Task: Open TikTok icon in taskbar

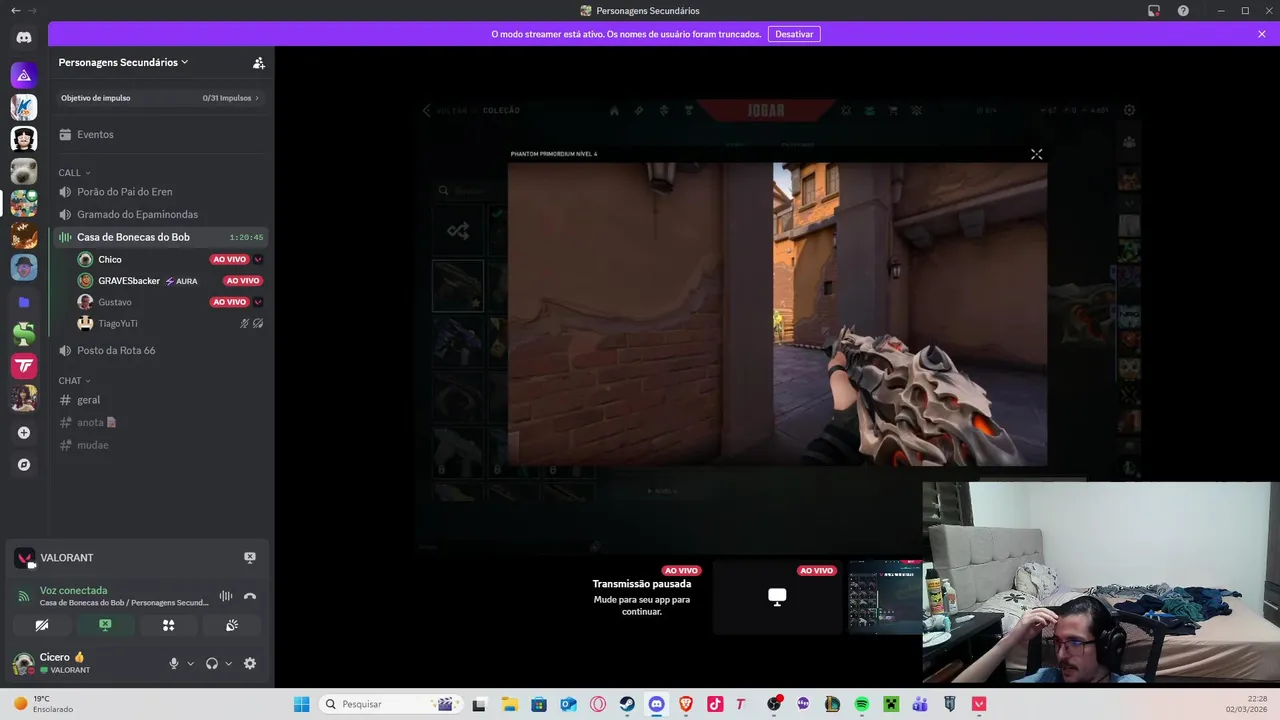Action: 715,704
